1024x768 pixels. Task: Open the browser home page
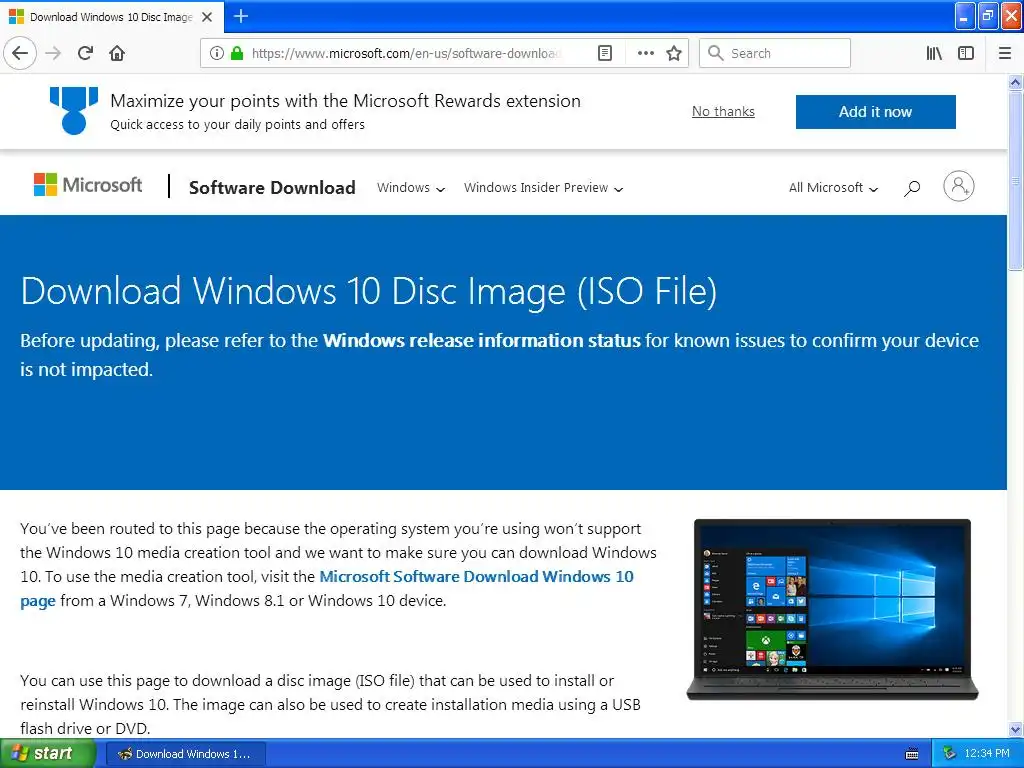click(x=117, y=53)
